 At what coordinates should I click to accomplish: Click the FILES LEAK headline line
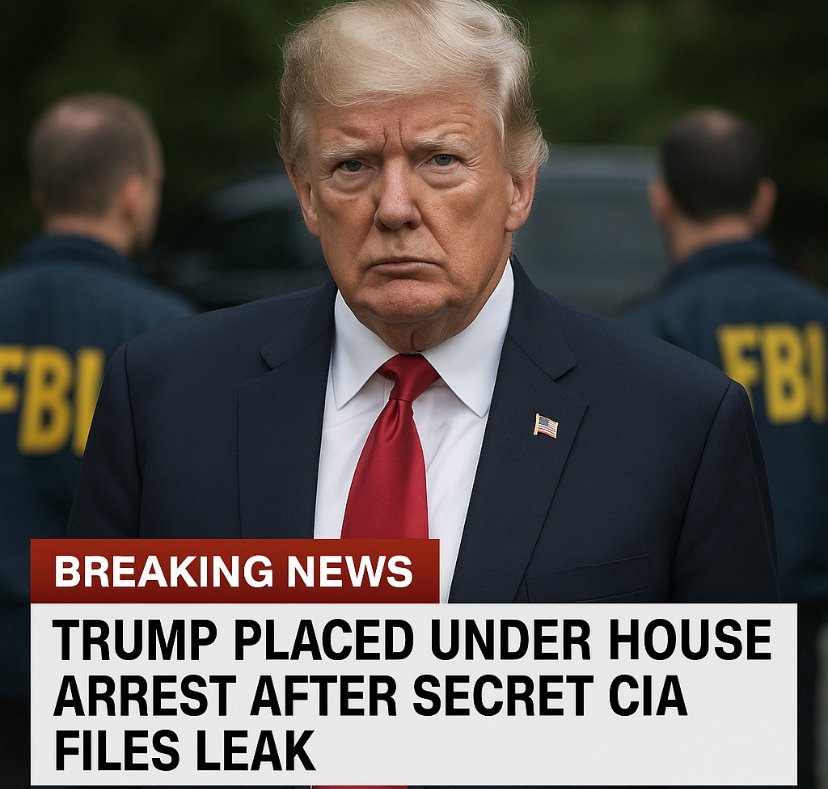pos(184,750)
